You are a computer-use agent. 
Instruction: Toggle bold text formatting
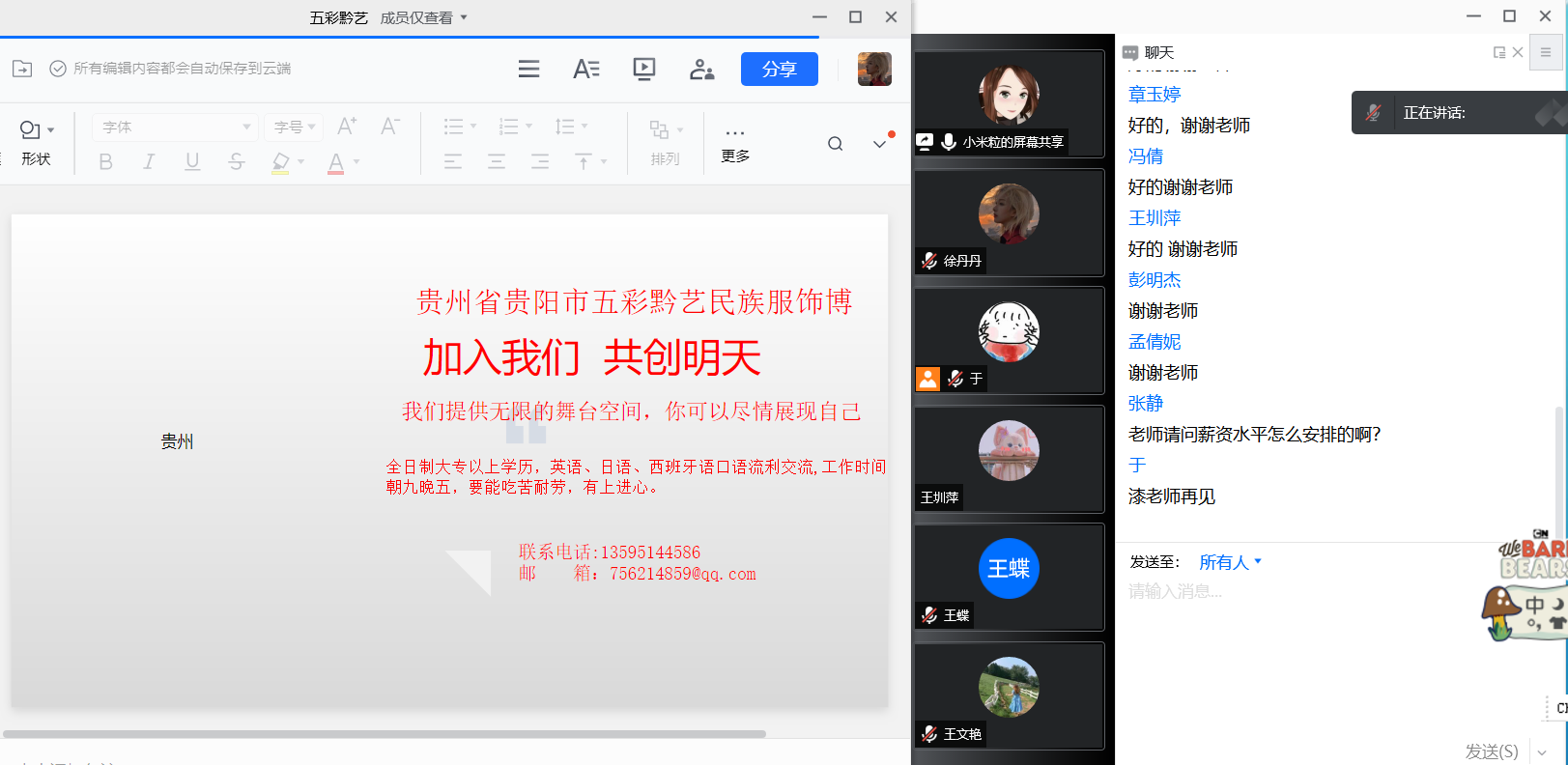pyautogui.click(x=106, y=161)
